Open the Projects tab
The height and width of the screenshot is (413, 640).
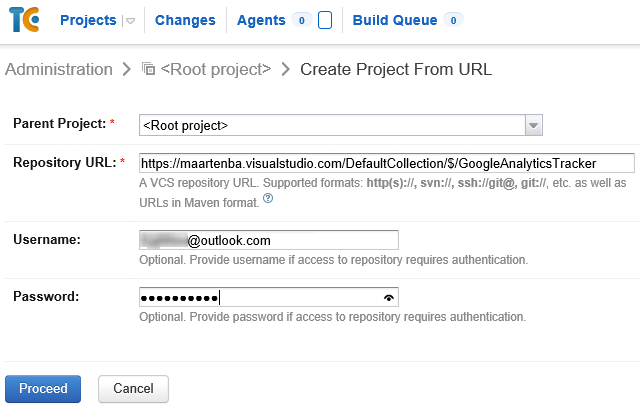point(88,20)
